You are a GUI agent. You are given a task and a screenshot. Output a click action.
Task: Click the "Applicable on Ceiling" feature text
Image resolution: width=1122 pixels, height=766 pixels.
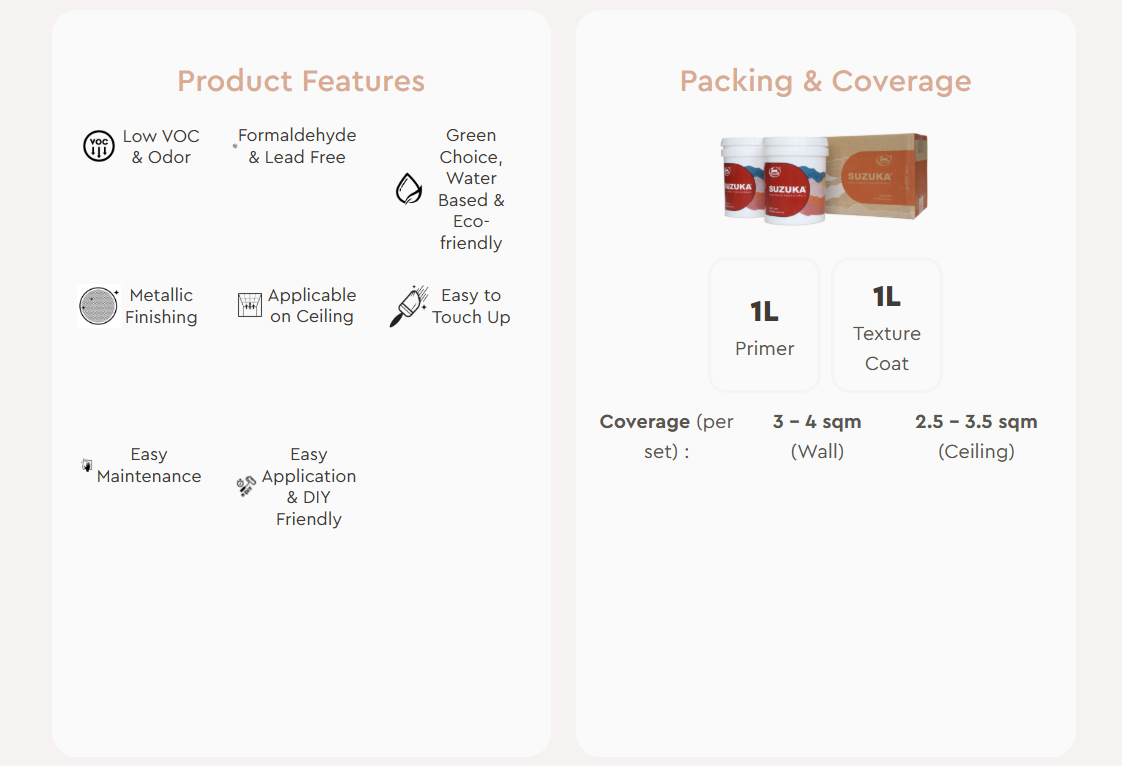(312, 306)
